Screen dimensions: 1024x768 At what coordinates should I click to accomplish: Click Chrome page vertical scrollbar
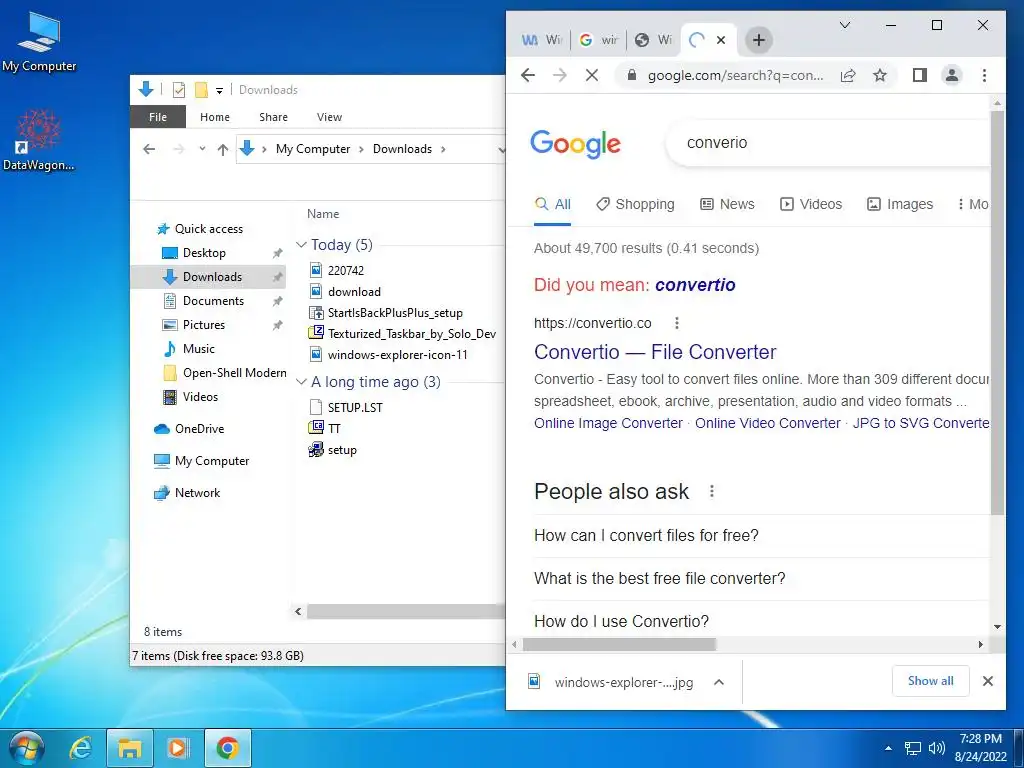[997, 312]
